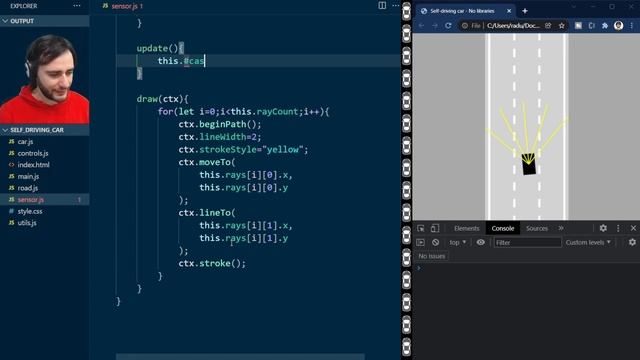Reload the browser page
The height and width of the screenshot is (360, 640).
448,26
